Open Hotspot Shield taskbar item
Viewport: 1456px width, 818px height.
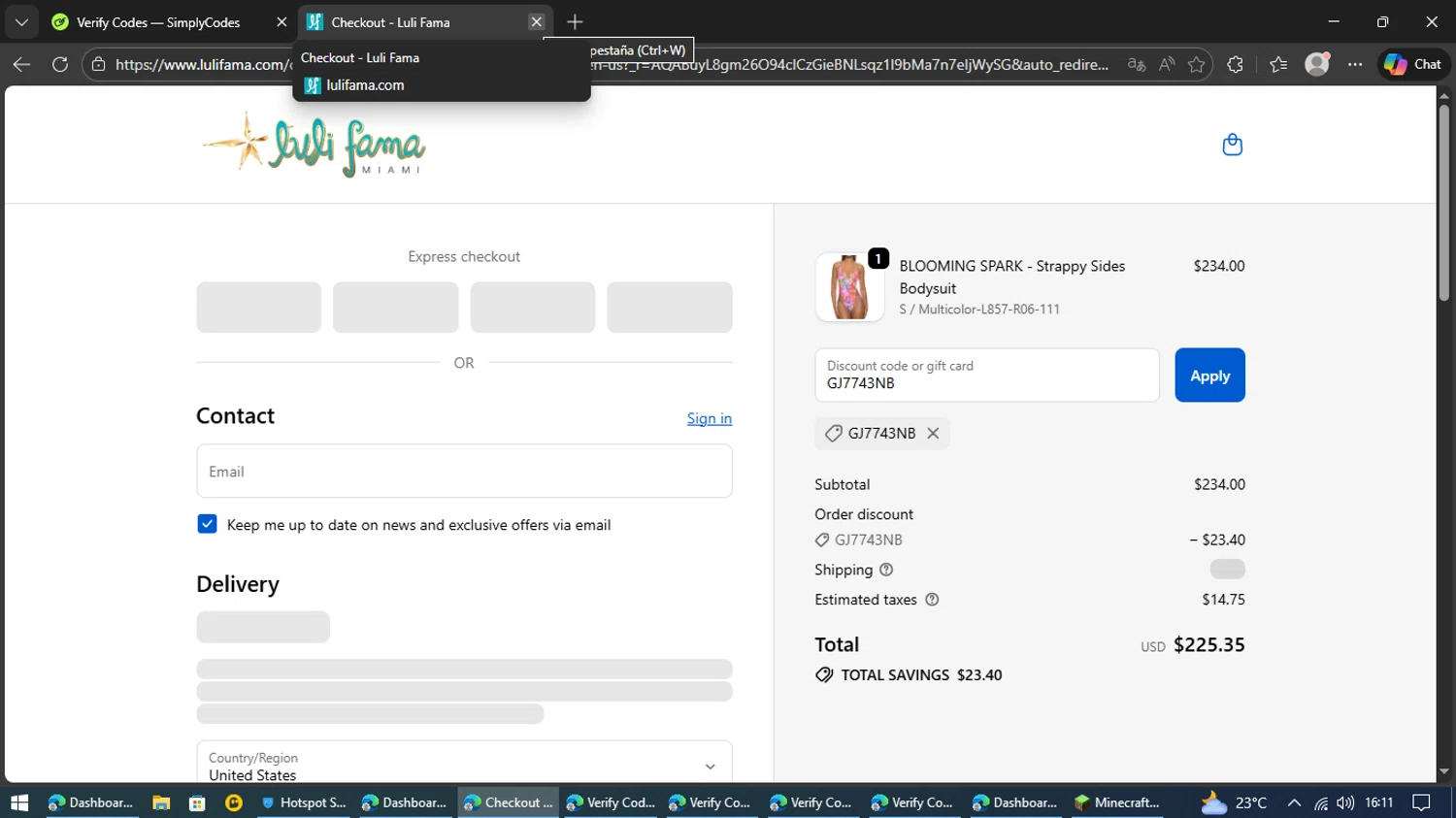coord(303,802)
